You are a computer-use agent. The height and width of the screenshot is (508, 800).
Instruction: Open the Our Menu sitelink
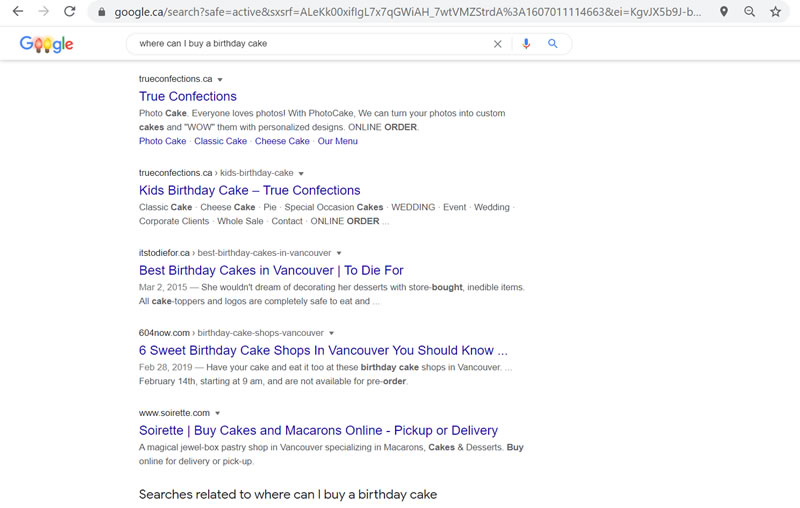pos(337,141)
